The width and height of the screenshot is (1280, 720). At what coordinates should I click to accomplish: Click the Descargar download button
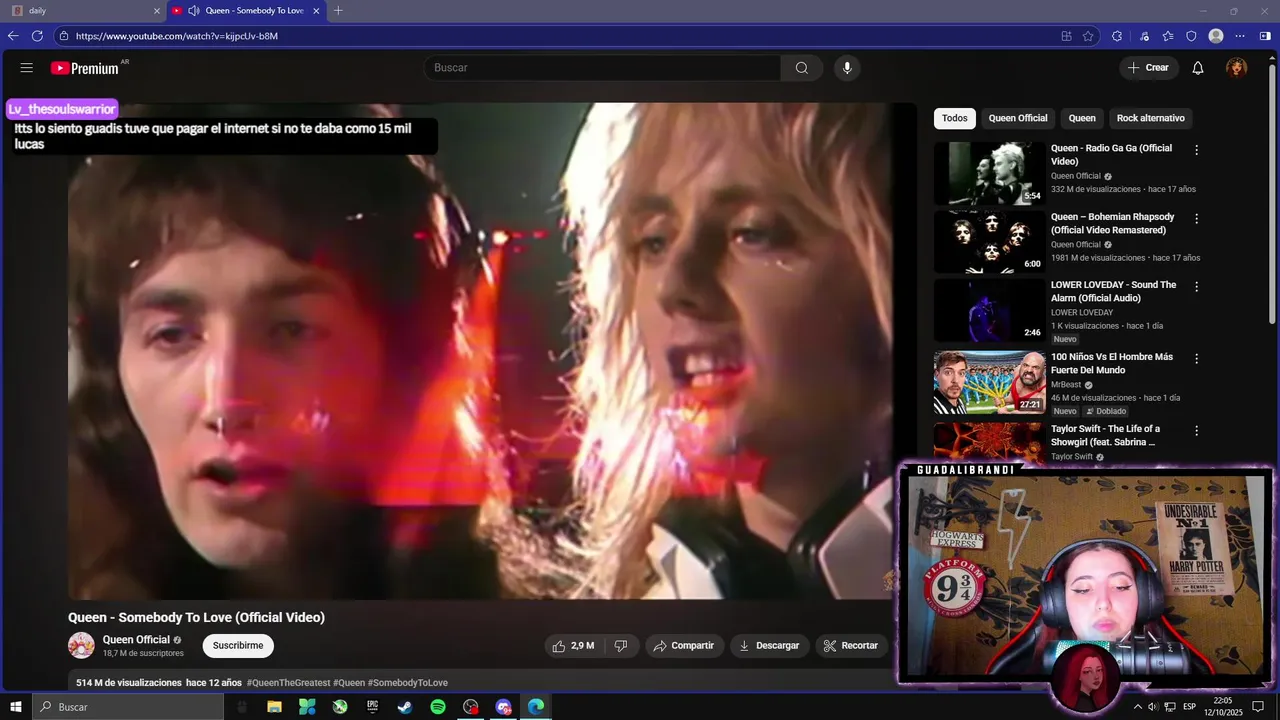click(770, 646)
